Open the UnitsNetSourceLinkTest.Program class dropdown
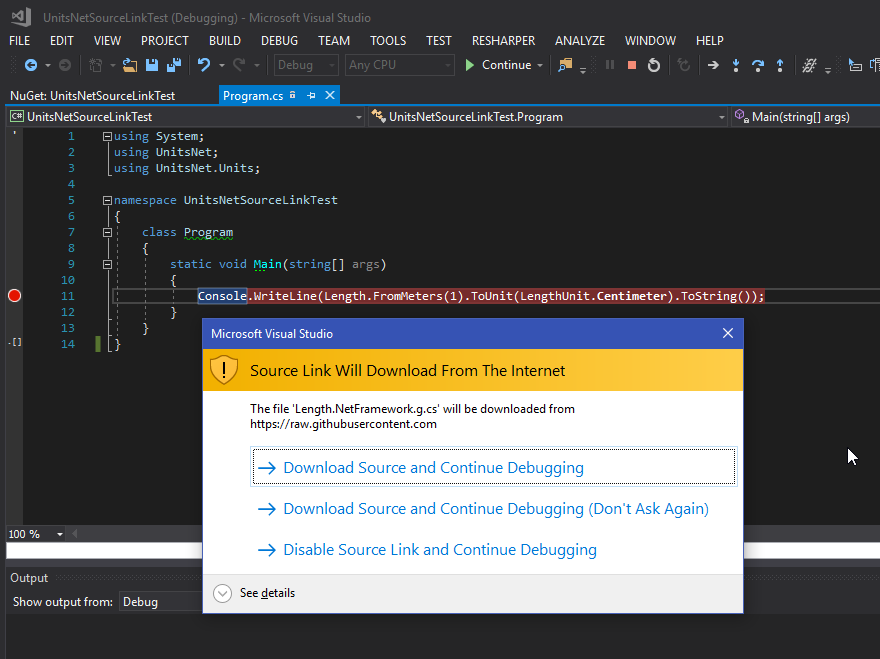Screen dimensions: 880x659 coord(548,117)
